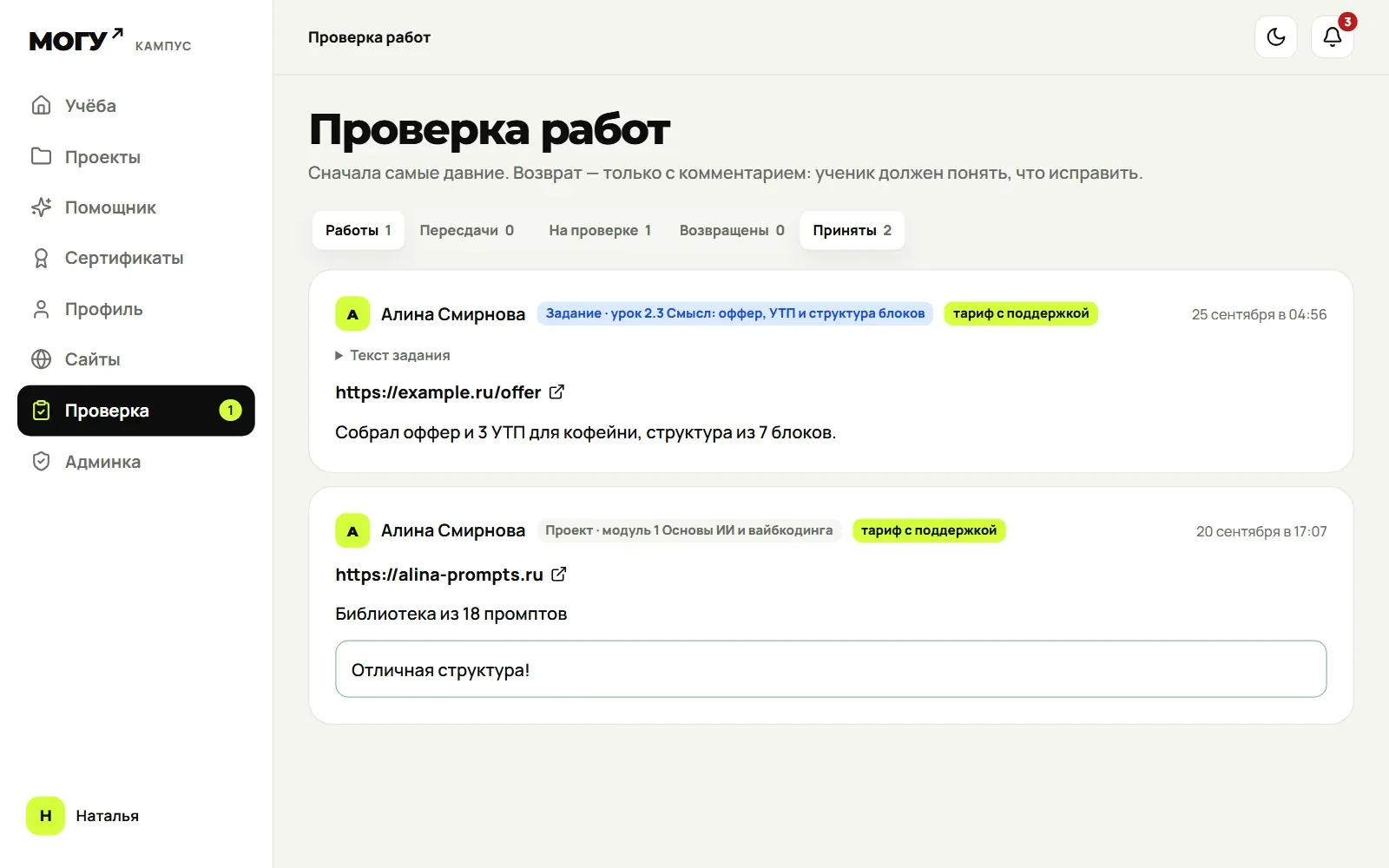The width and height of the screenshot is (1389, 868).
Task: Click Алина's avatar in the prompts project
Action: click(x=352, y=531)
